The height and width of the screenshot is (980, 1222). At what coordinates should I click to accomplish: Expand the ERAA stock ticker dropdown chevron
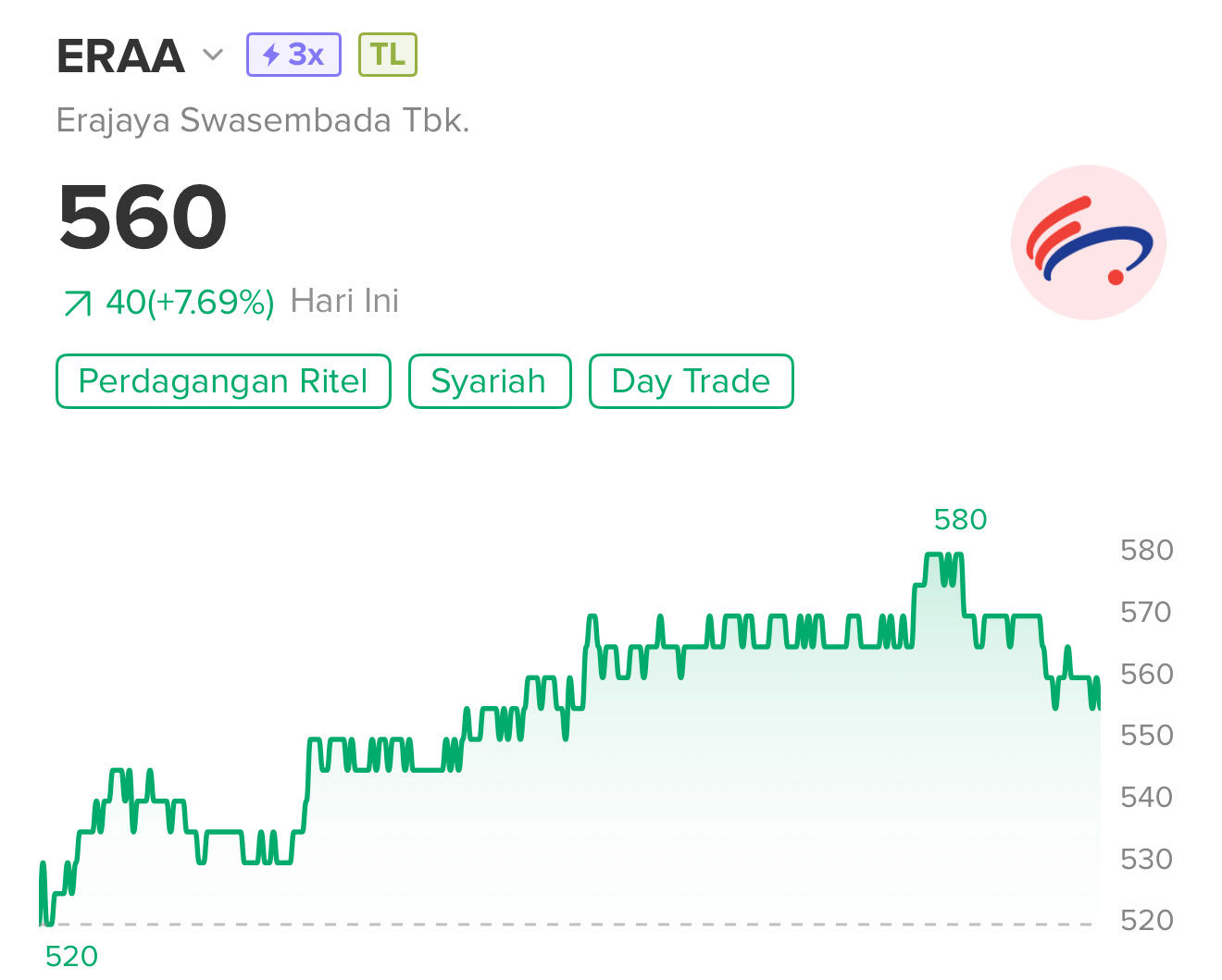point(213,56)
